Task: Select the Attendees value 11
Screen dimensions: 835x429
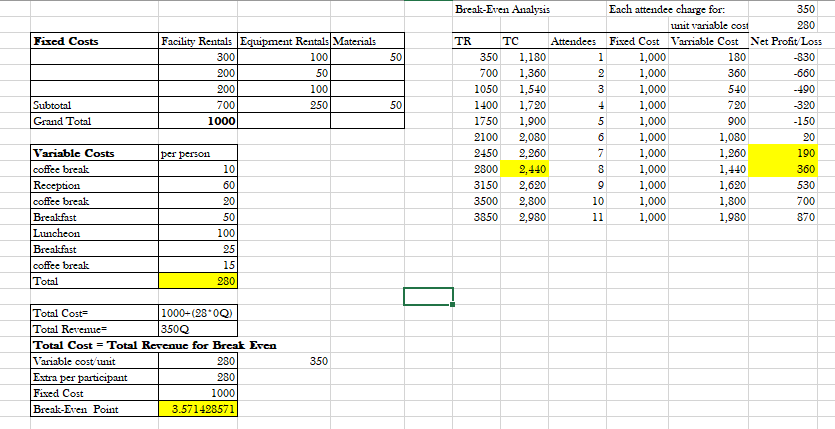Action: pyautogui.click(x=577, y=217)
